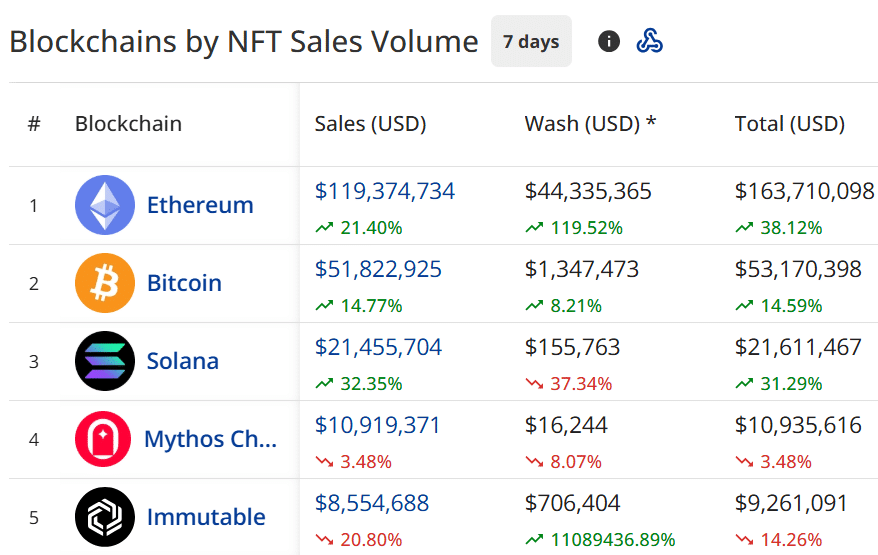Viewport: 878px width, 555px height.
Task: Click Bitcoin sales value $51,822,925
Action: (378, 269)
